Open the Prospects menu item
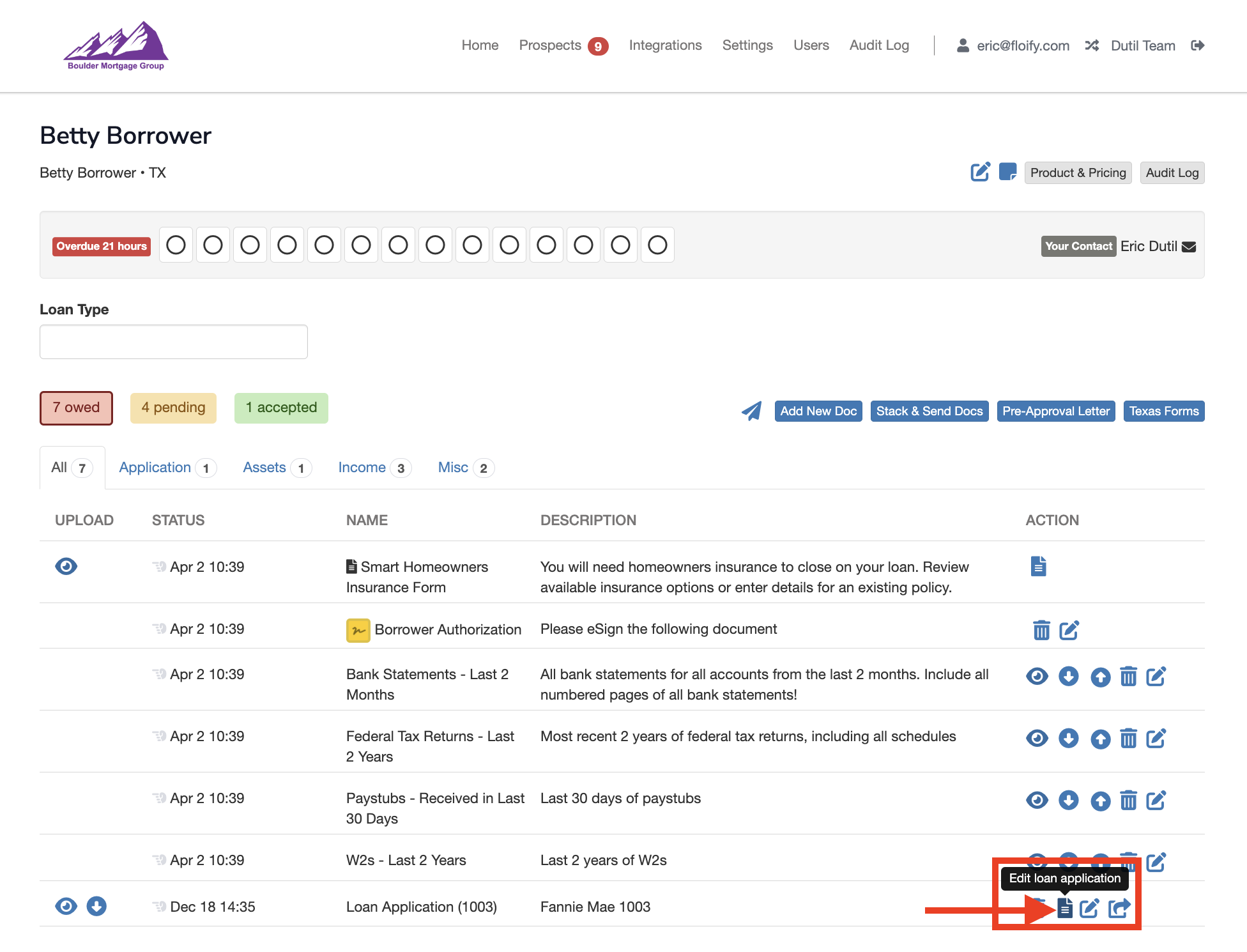 (x=550, y=45)
